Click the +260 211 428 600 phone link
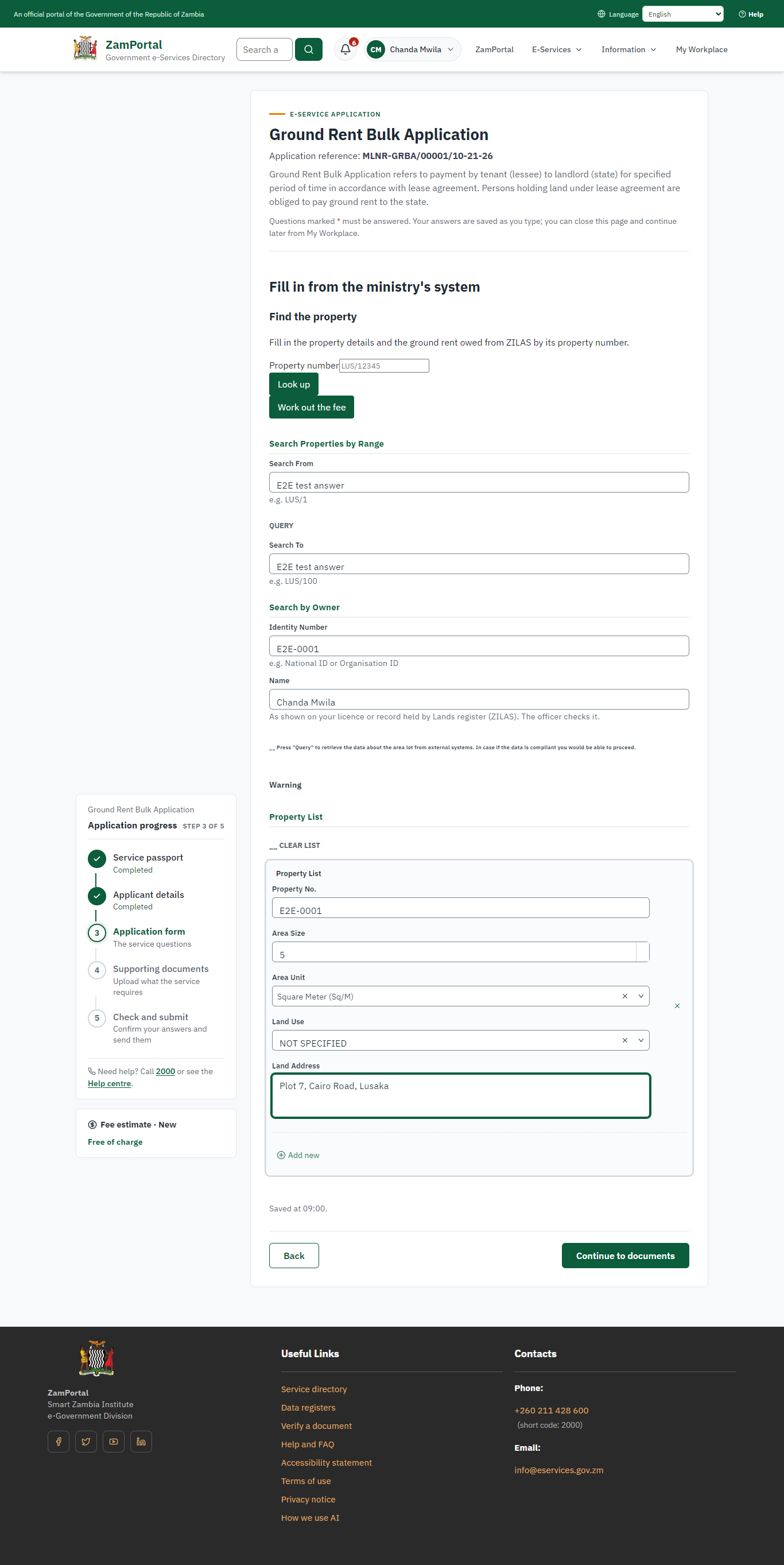This screenshot has height=1565, width=784. [x=552, y=1410]
